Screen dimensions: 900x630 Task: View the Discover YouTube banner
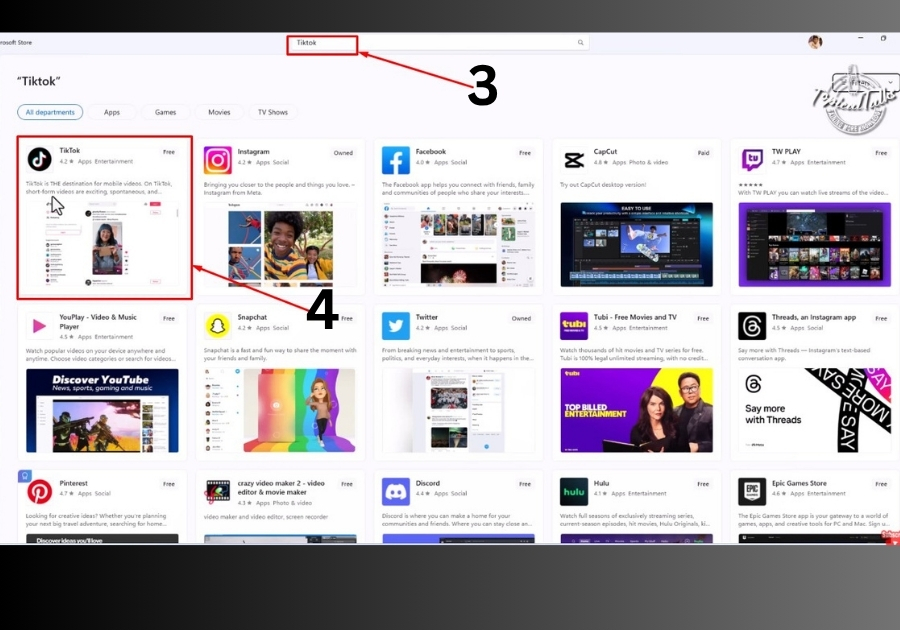(x=102, y=411)
